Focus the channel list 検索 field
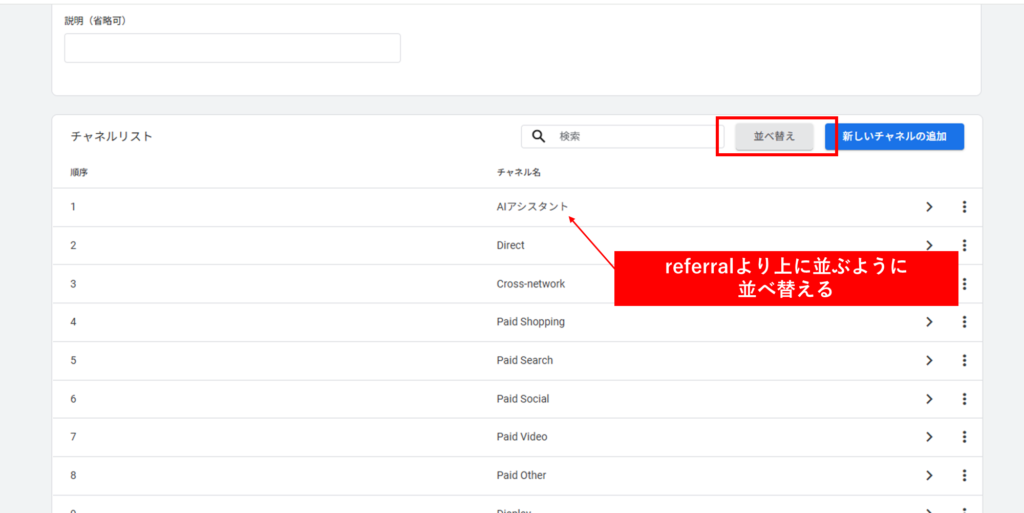Screen dimensions: 1024x513 coord(630,137)
